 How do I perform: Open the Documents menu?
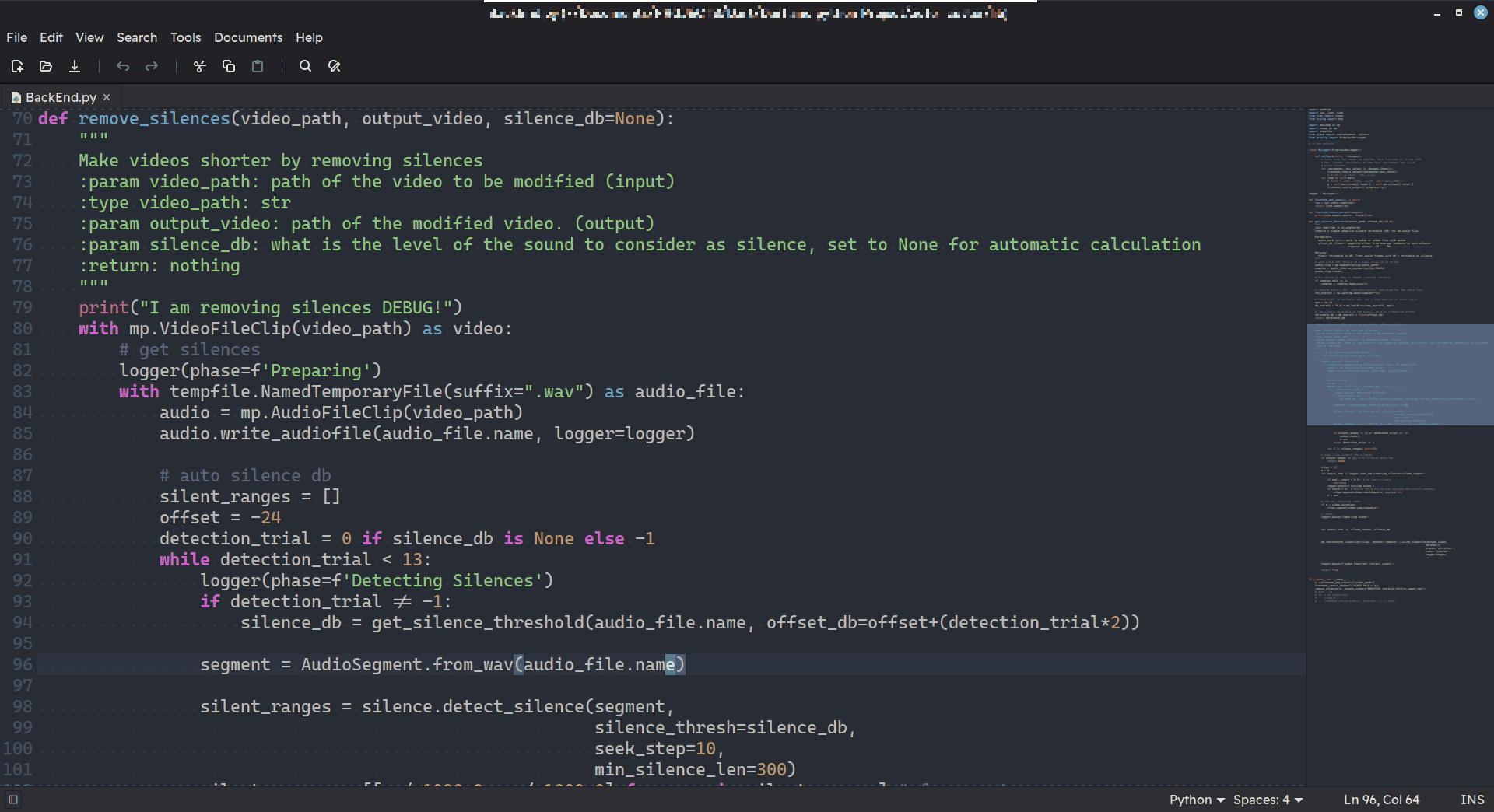click(248, 37)
